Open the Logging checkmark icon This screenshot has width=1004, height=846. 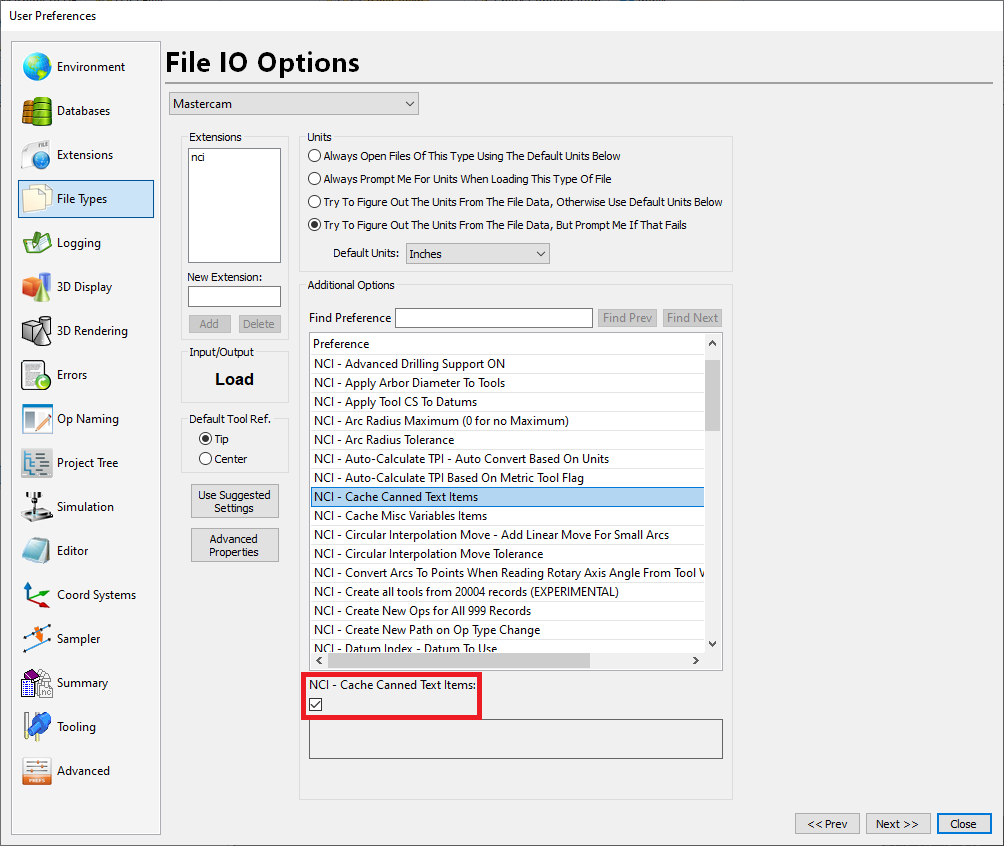pyautogui.click(x=36, y=243)
